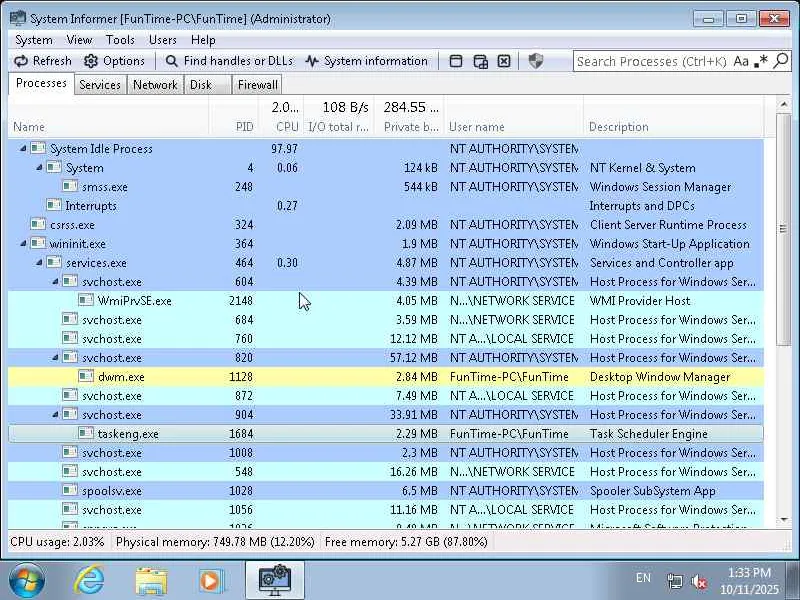Click the Desktop Window Manager description

[x=660, y=377]
